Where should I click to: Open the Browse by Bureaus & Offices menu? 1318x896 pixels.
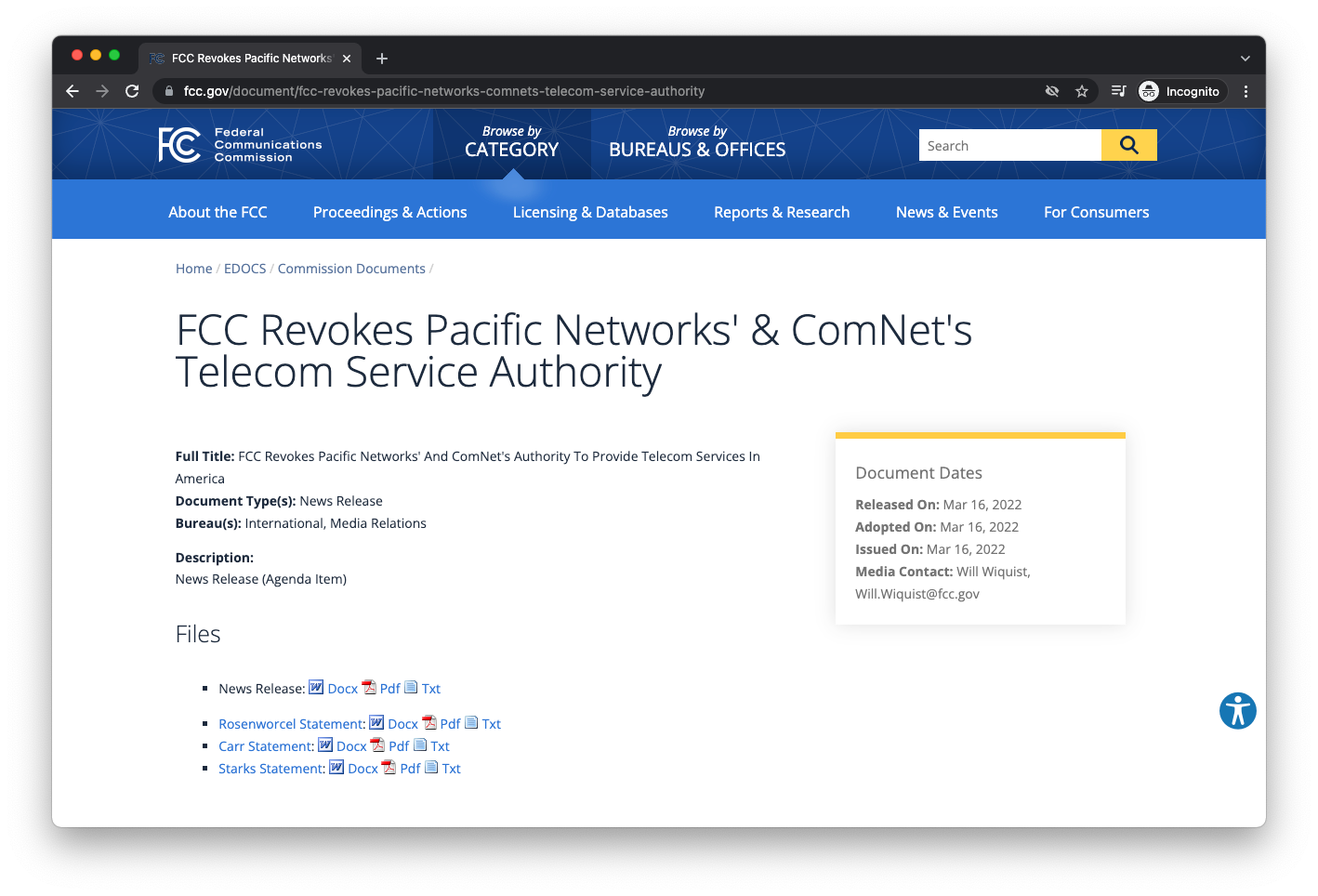(697, 142)
